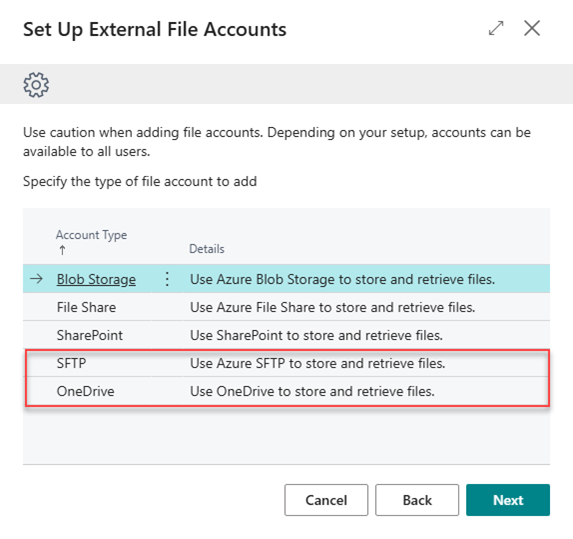Select the SFTP account type
The height and width of the screenshot is (539, 573).
click(x=71, y=363)
